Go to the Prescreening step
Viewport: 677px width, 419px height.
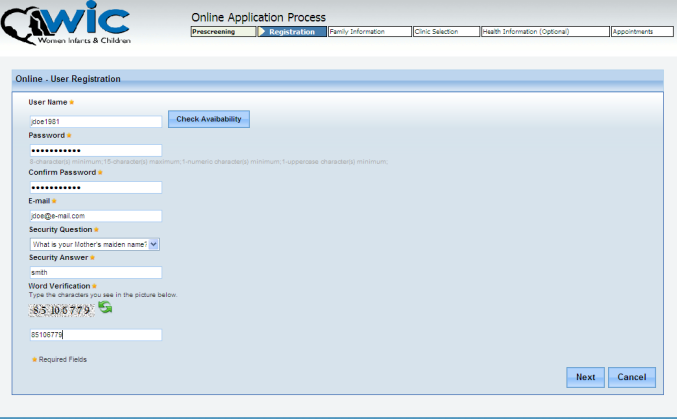tap(222, 32)
